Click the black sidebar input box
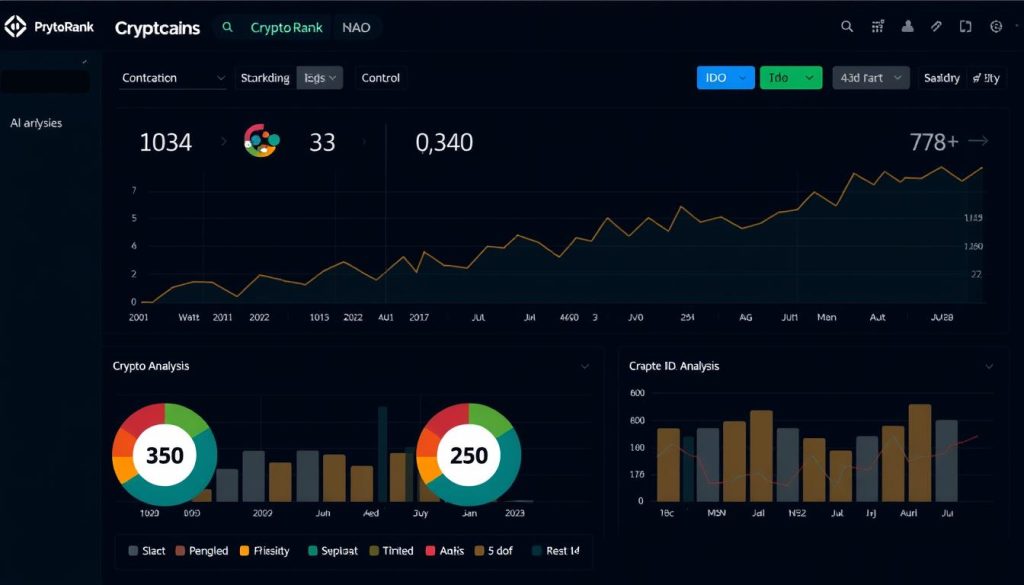 [x=45, y=82]
